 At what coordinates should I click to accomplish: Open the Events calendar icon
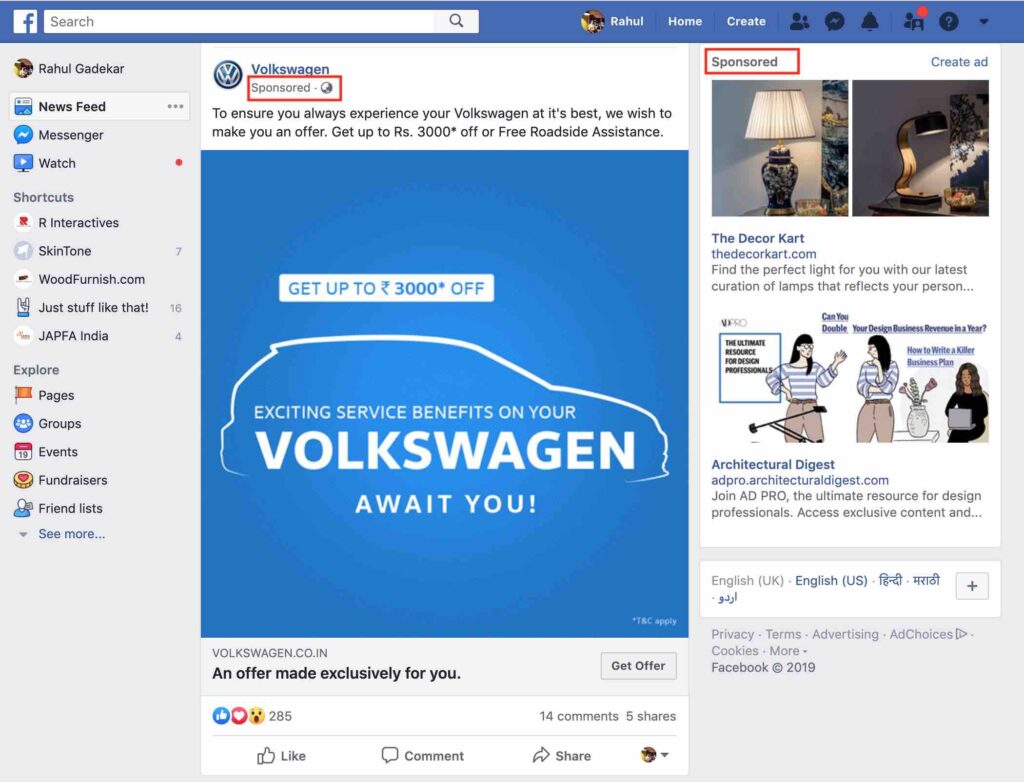point(22,451)
